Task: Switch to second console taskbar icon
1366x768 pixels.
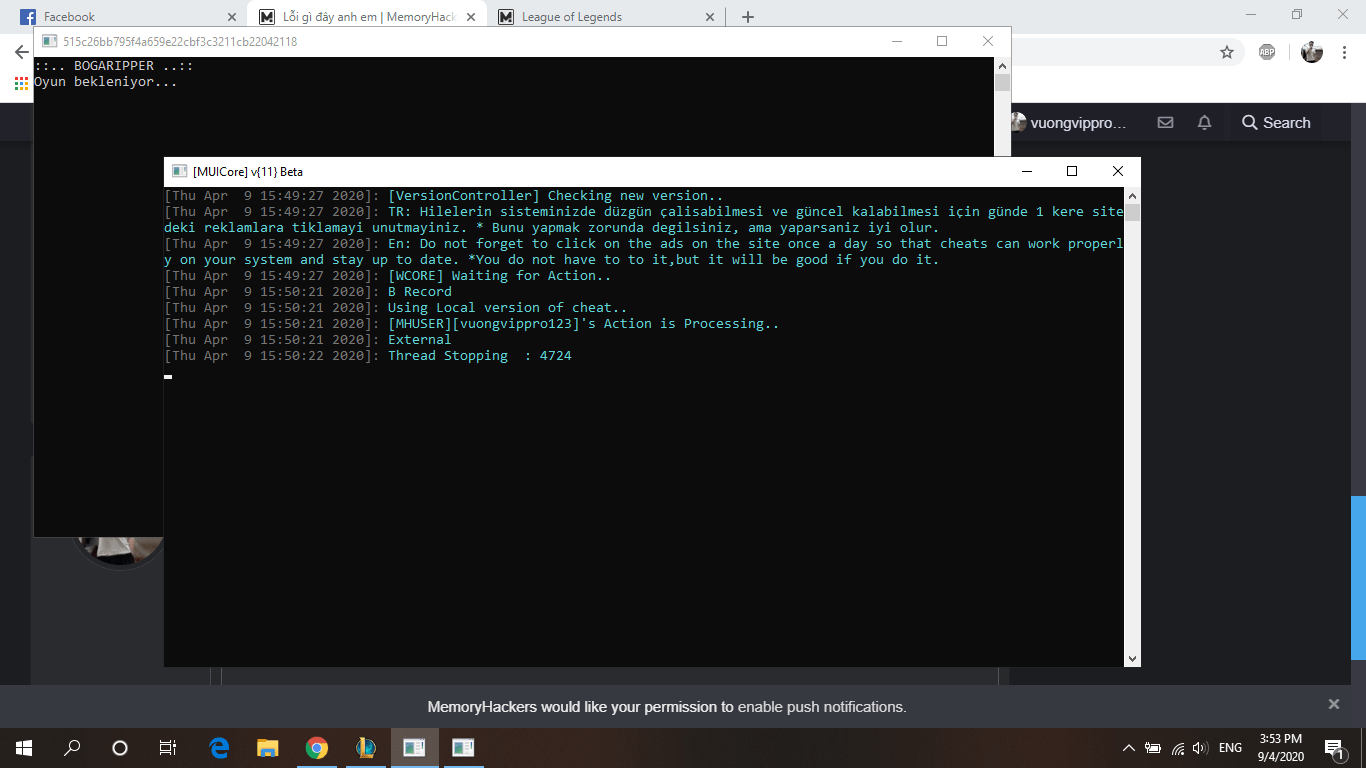Action: click(463, 747)
